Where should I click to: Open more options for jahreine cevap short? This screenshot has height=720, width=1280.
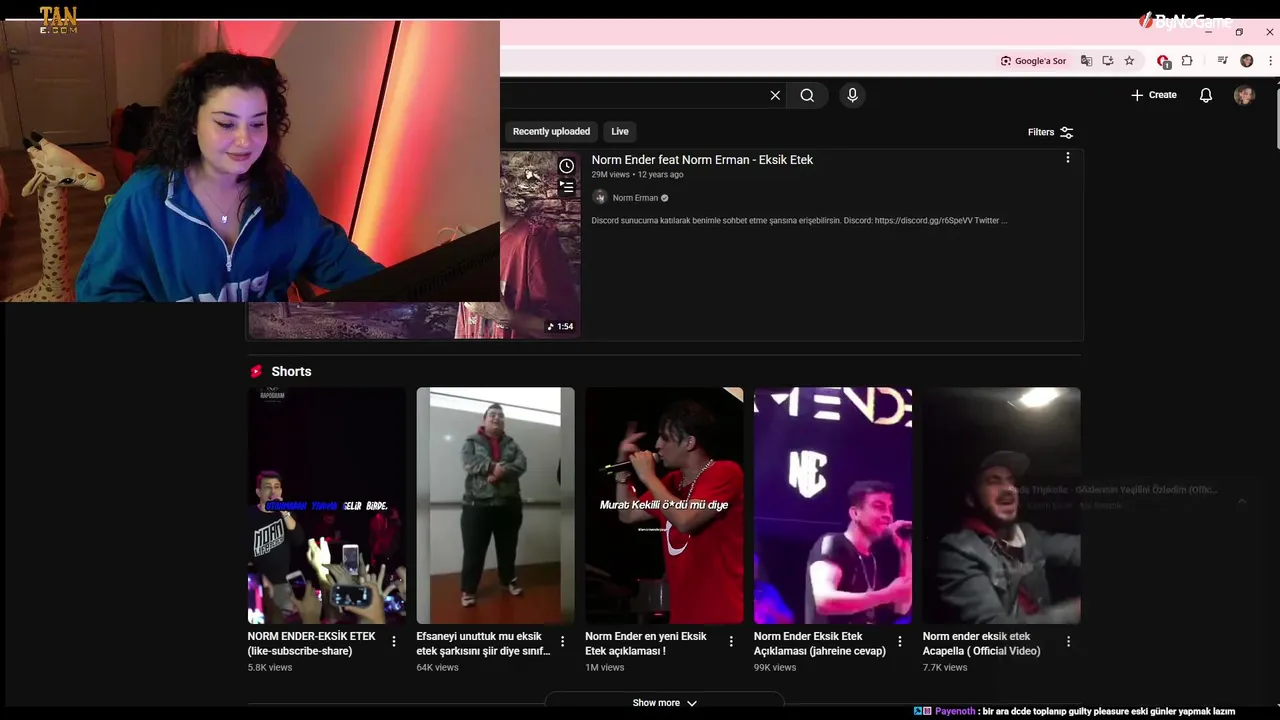[900, 642]
